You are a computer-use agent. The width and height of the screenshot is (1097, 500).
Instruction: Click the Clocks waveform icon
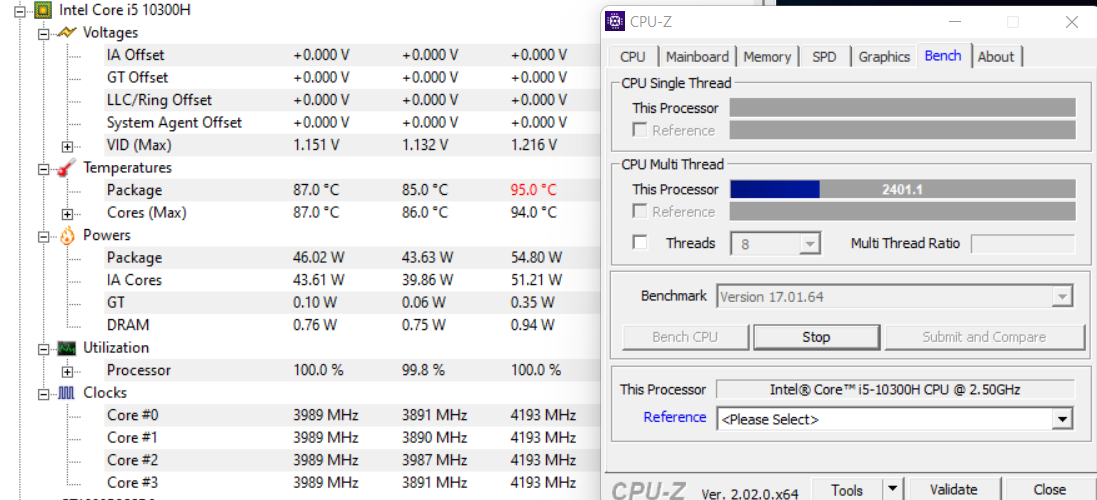(67, 393)
